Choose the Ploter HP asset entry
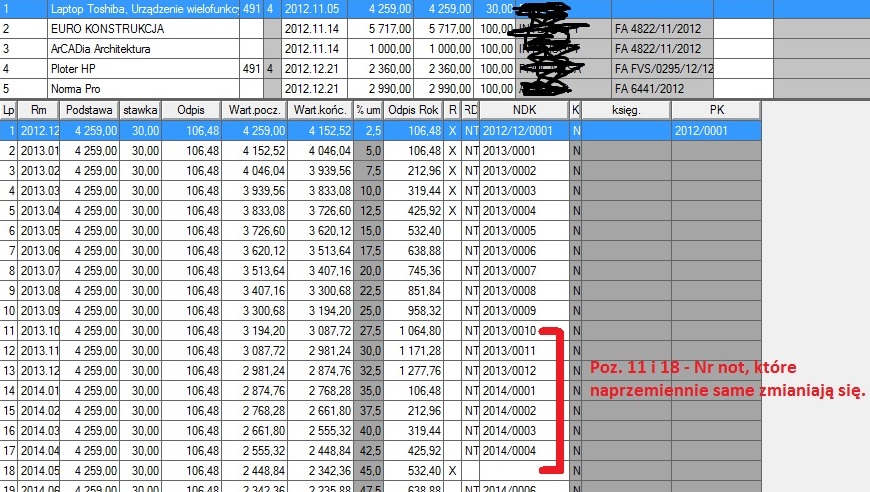This screenshot has width=870, height=492. [x=140, y=68]
